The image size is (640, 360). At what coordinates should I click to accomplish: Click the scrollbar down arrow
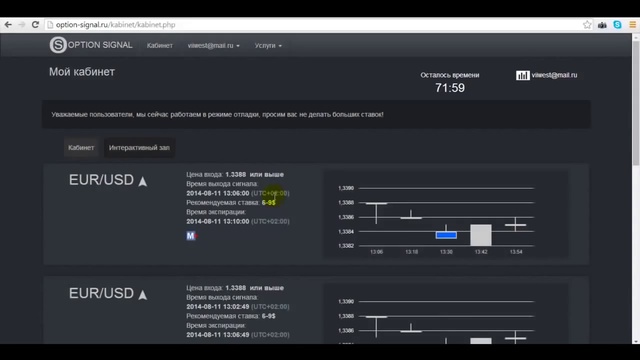pos(636,341)
